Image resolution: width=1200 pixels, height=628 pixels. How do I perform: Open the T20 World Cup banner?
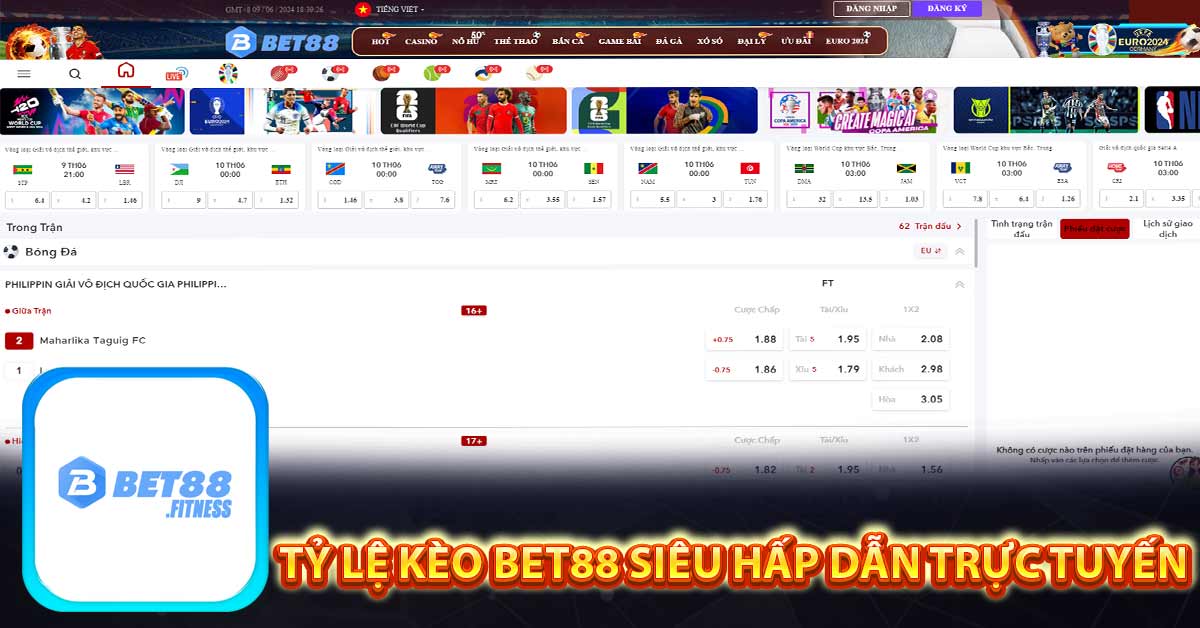92,111
